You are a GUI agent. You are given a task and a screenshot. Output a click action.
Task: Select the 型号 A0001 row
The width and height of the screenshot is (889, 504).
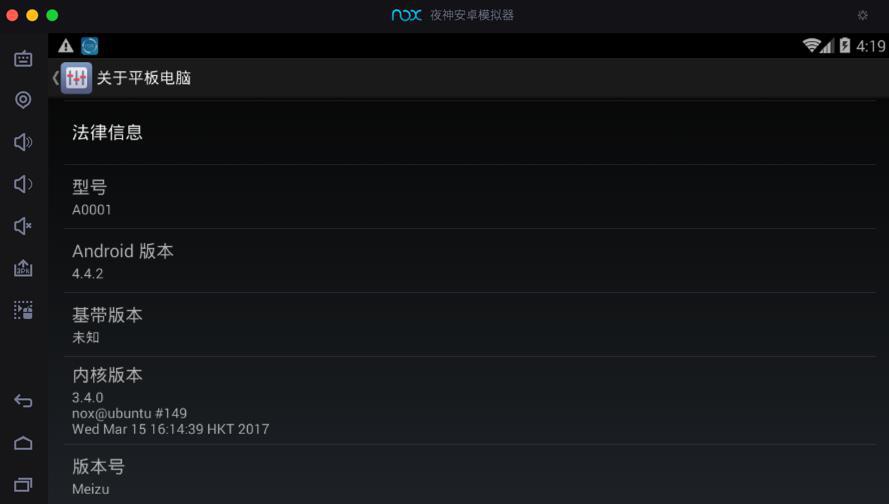coord(470,197)
